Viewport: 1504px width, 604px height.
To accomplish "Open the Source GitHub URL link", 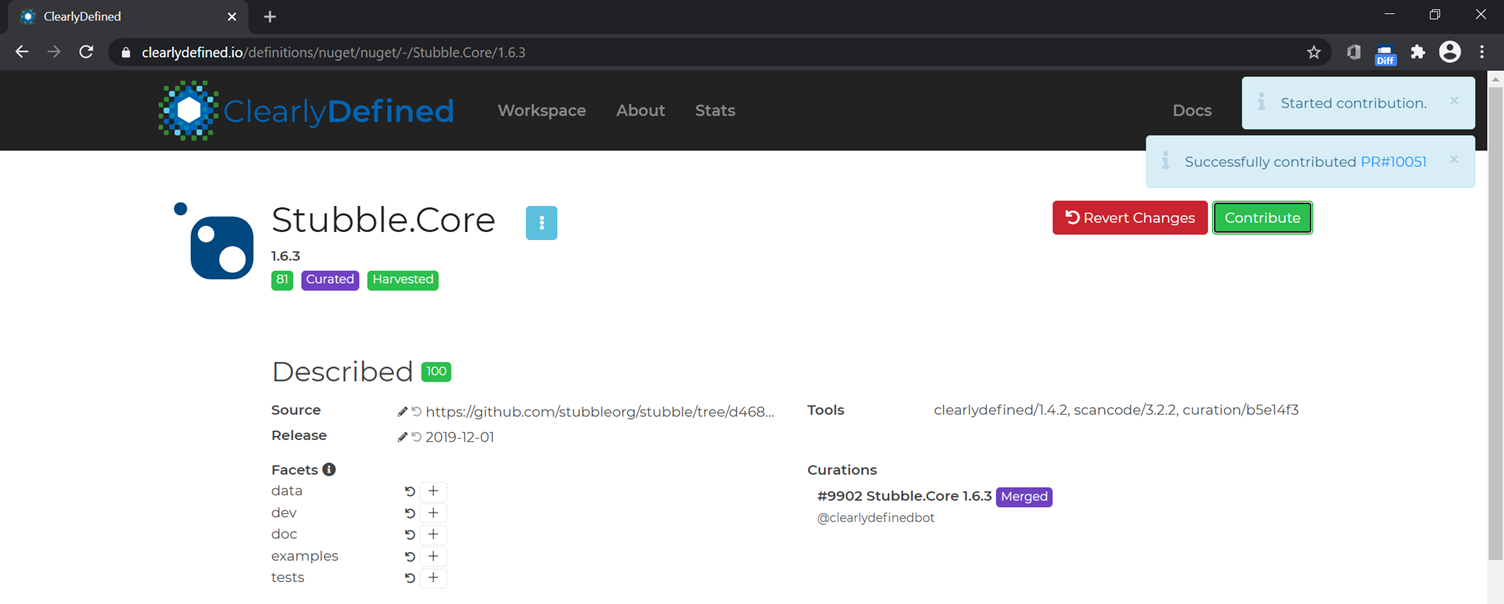I will pos(600,411).
